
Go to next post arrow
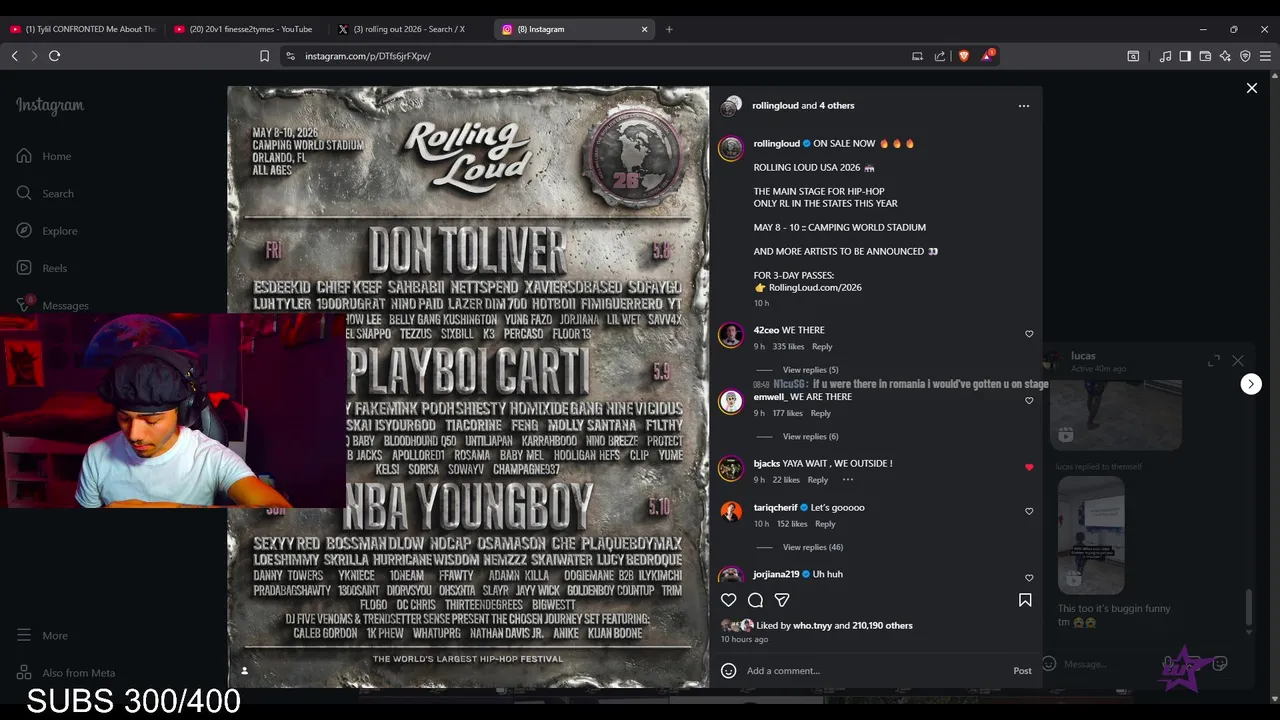pyautogui.click(x=1251, y=384)
